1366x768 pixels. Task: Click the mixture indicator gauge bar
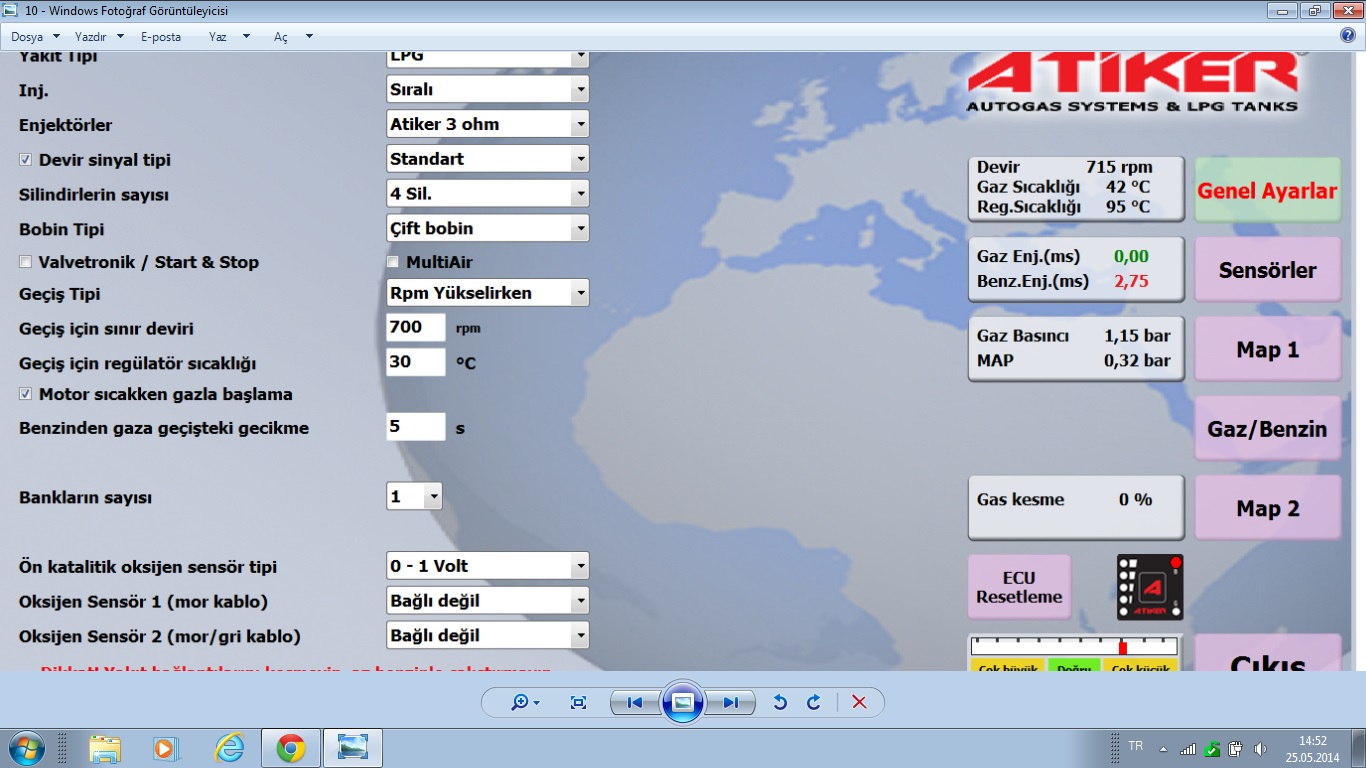click(1075, 646)
